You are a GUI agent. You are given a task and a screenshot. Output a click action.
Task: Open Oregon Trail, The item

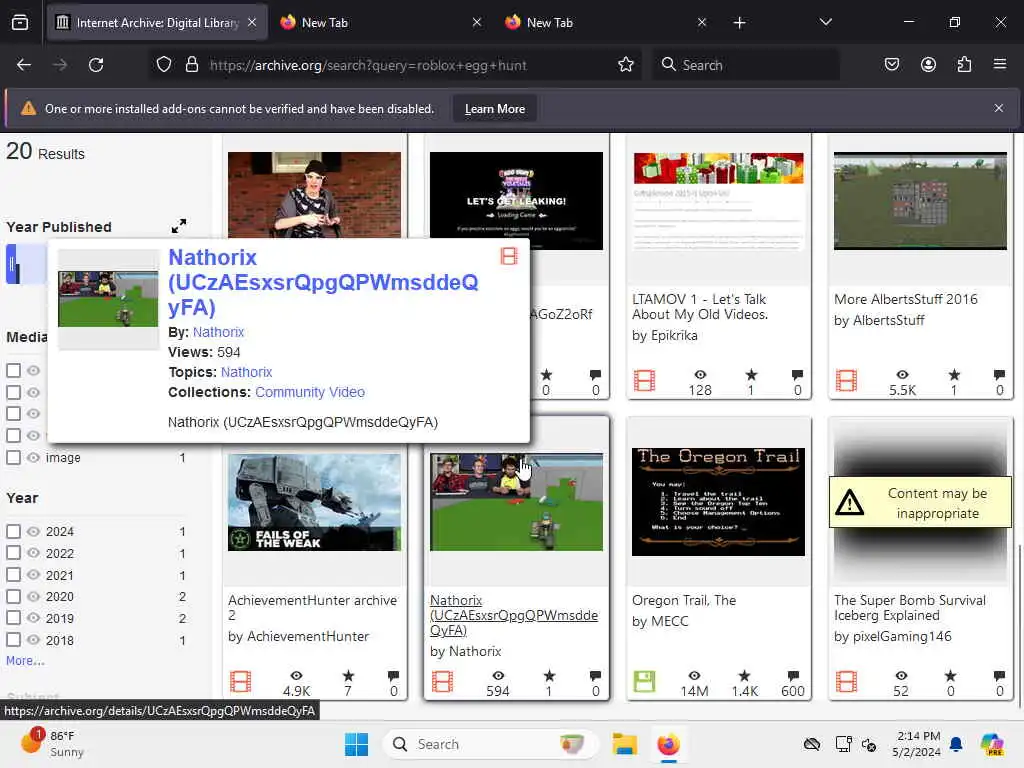pos(684,600)
